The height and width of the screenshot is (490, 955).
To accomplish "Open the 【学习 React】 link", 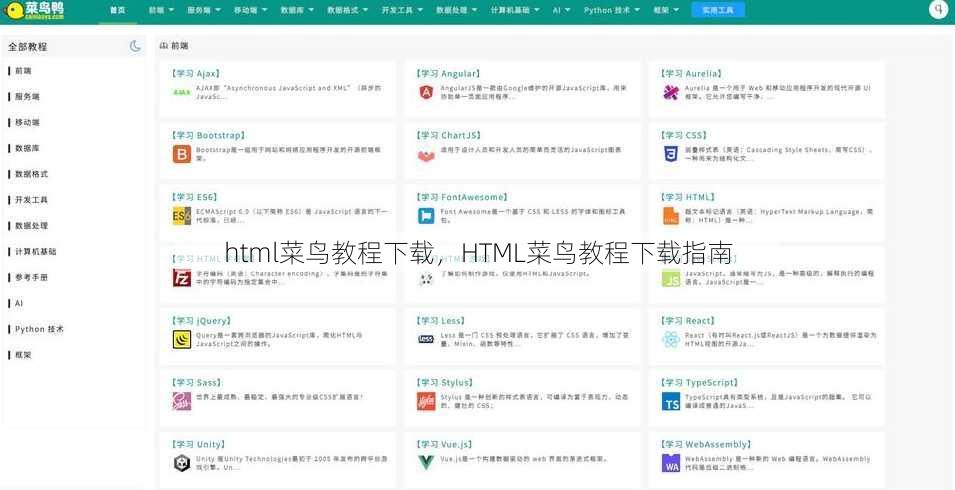I will (x=688, y=320).
